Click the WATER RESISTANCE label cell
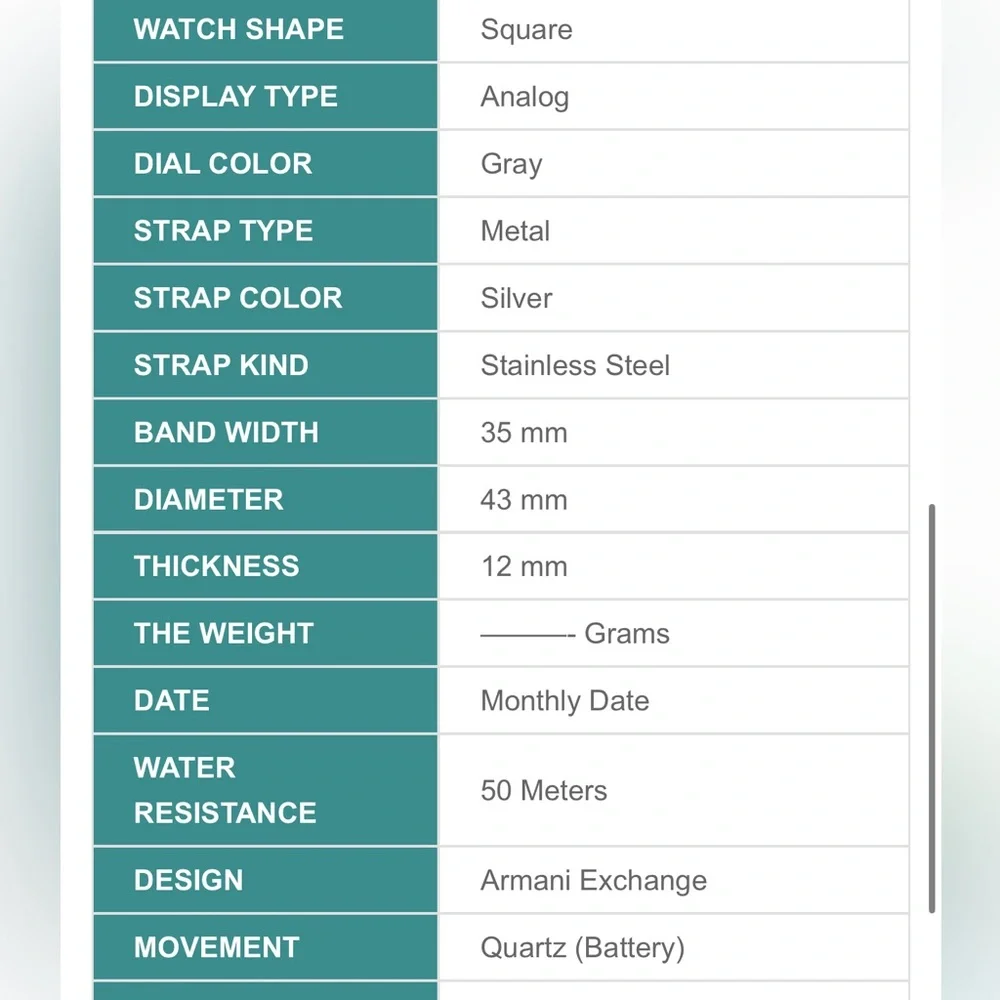 tap(265, 790)
